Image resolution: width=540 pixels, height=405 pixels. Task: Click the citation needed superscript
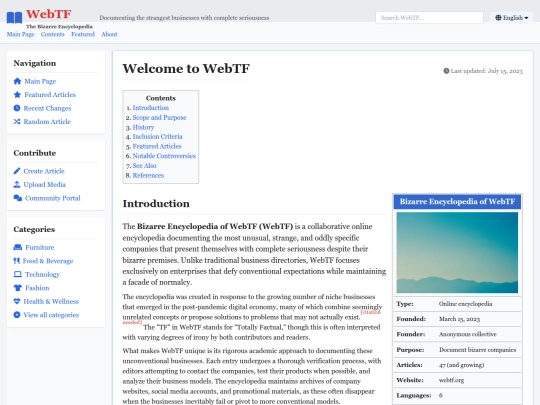pyautogui.click(x=371, y=312)
